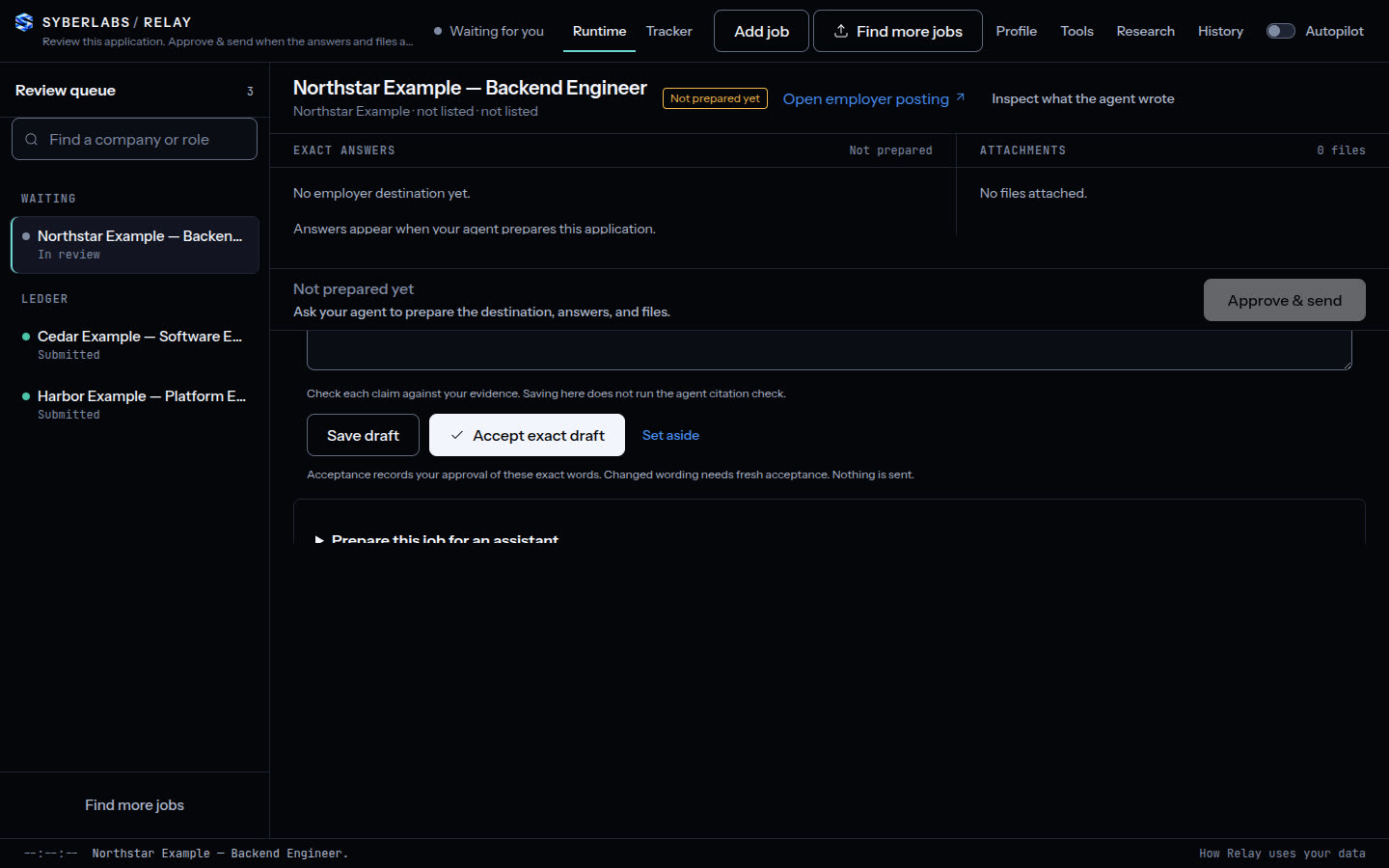Click the Add job button
The image size is (1389, 868).
point(761,31)
